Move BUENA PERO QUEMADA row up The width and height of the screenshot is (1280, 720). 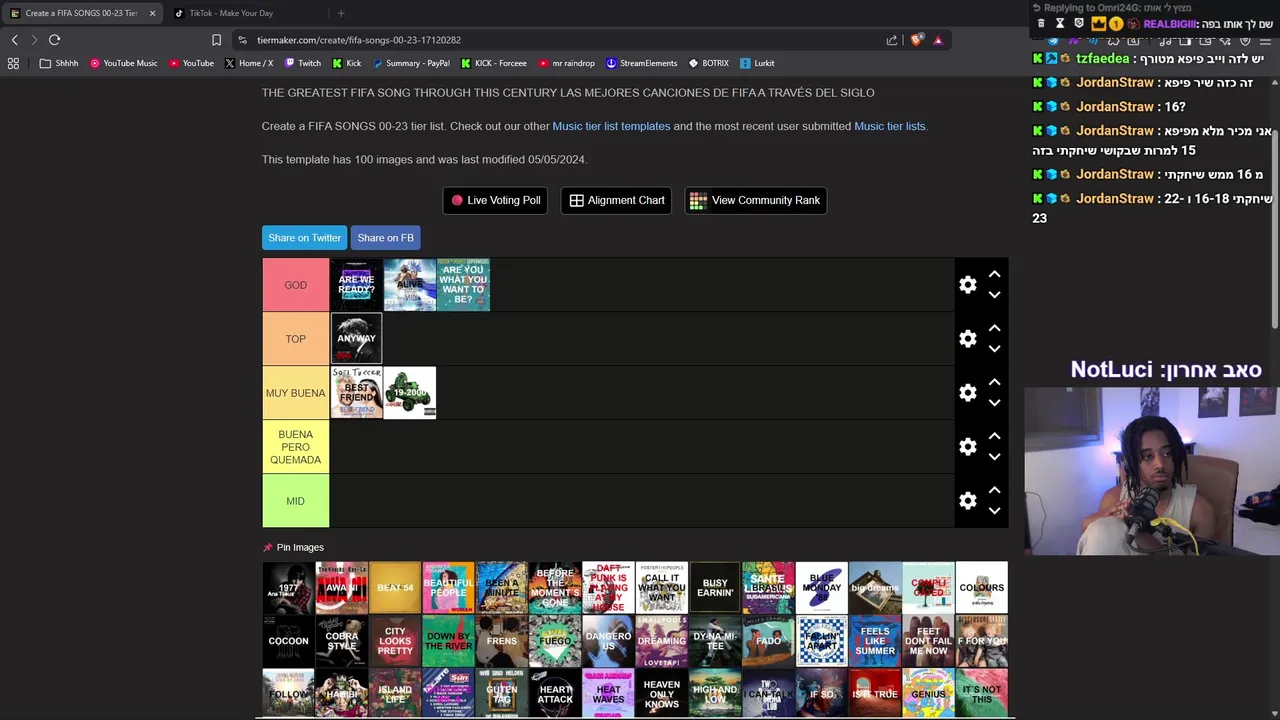coord(994,436)
